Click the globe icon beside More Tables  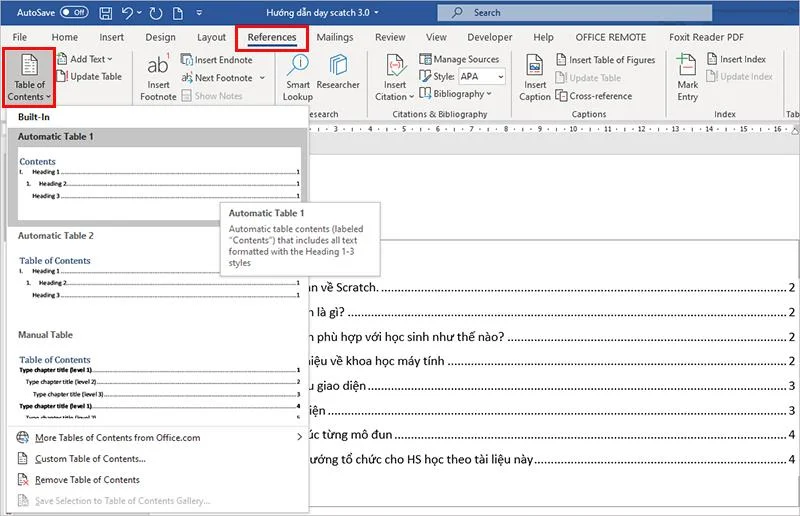click(x=22, y=437)
